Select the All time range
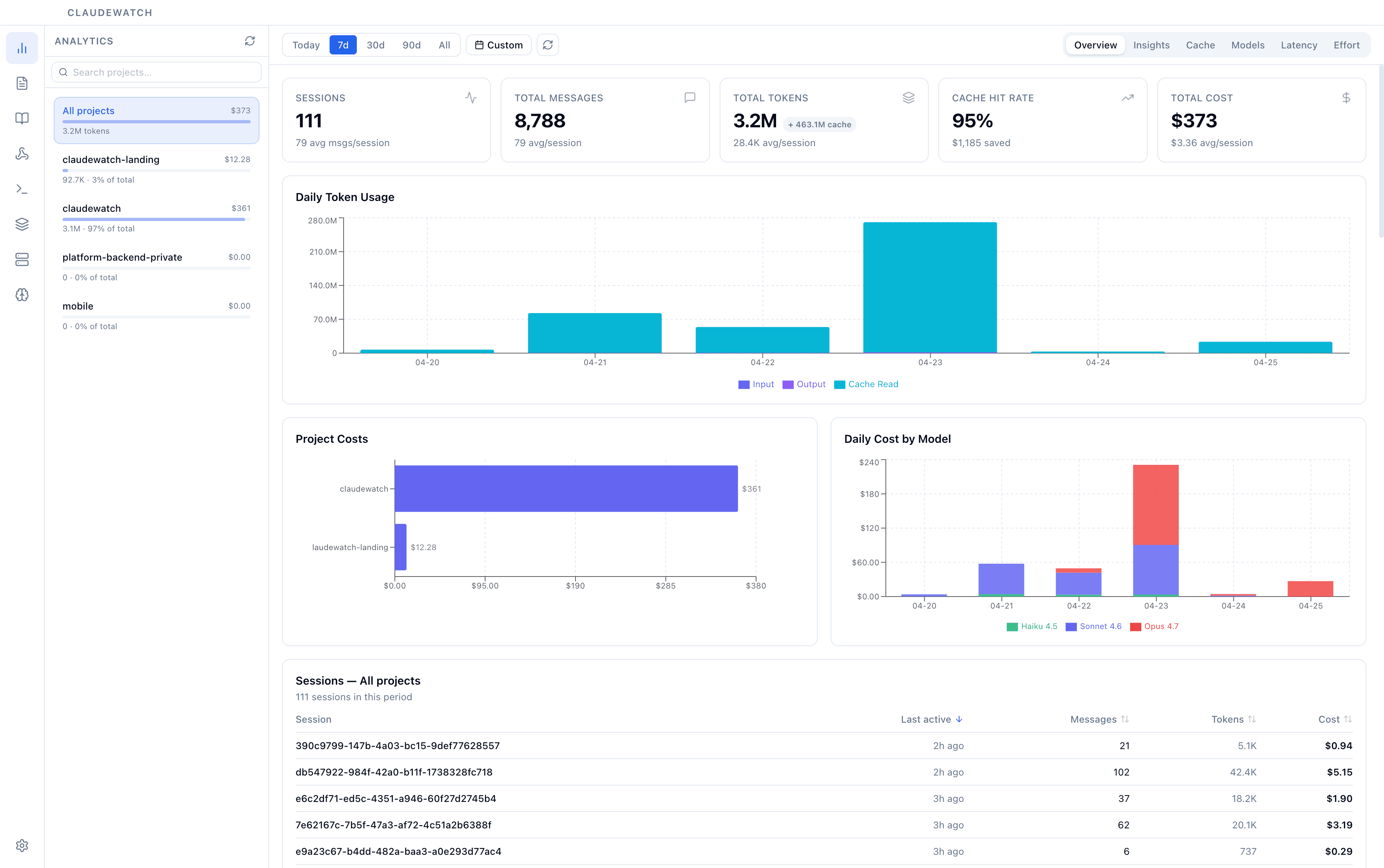The width and height of the screenshot is (1384, 868). [444, 45]
